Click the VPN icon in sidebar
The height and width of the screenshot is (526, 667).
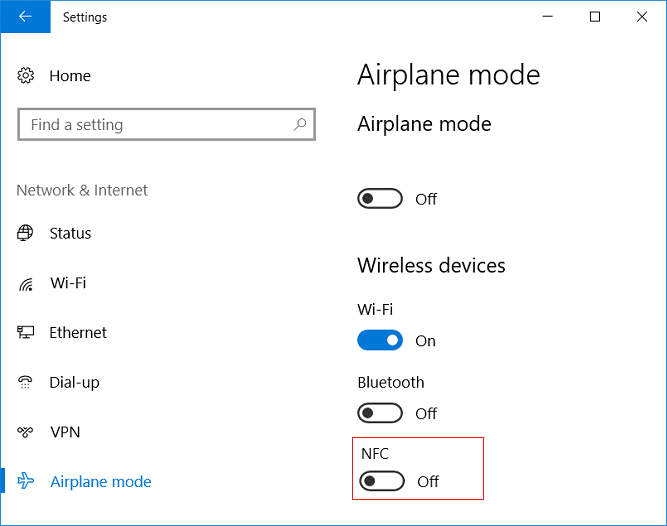26,432
